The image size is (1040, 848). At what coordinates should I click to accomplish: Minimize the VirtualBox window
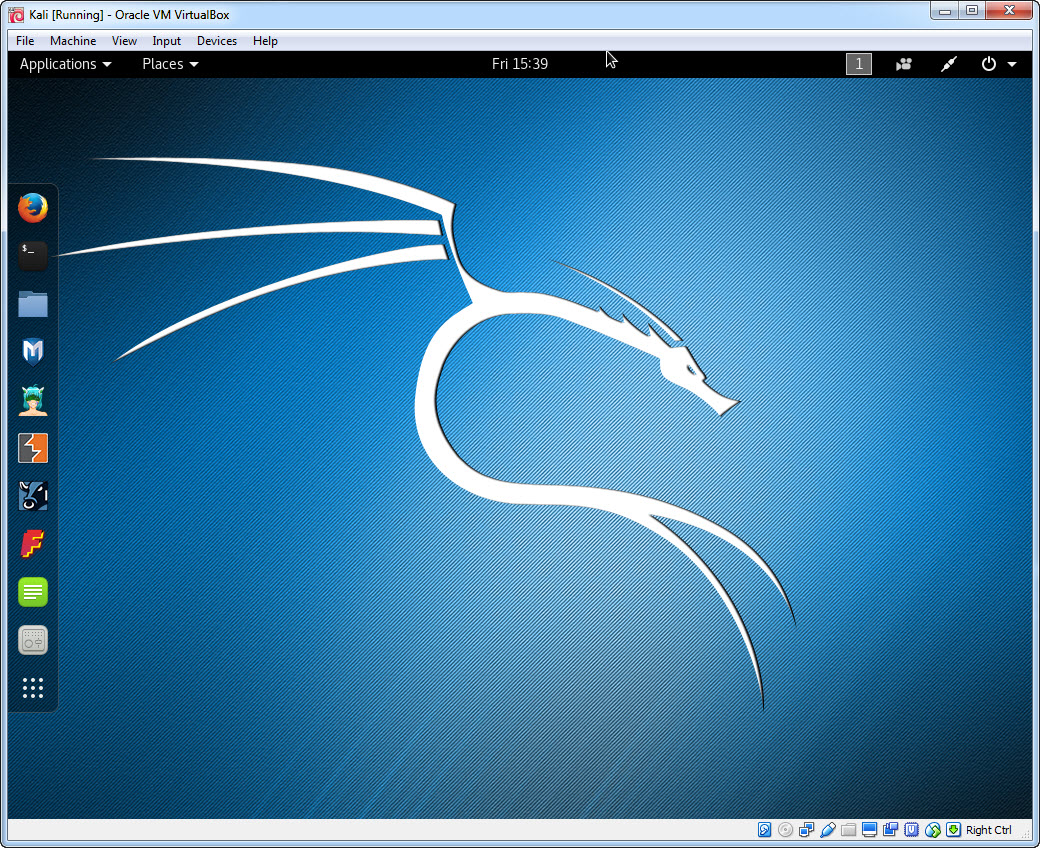(x=944, y=11)
